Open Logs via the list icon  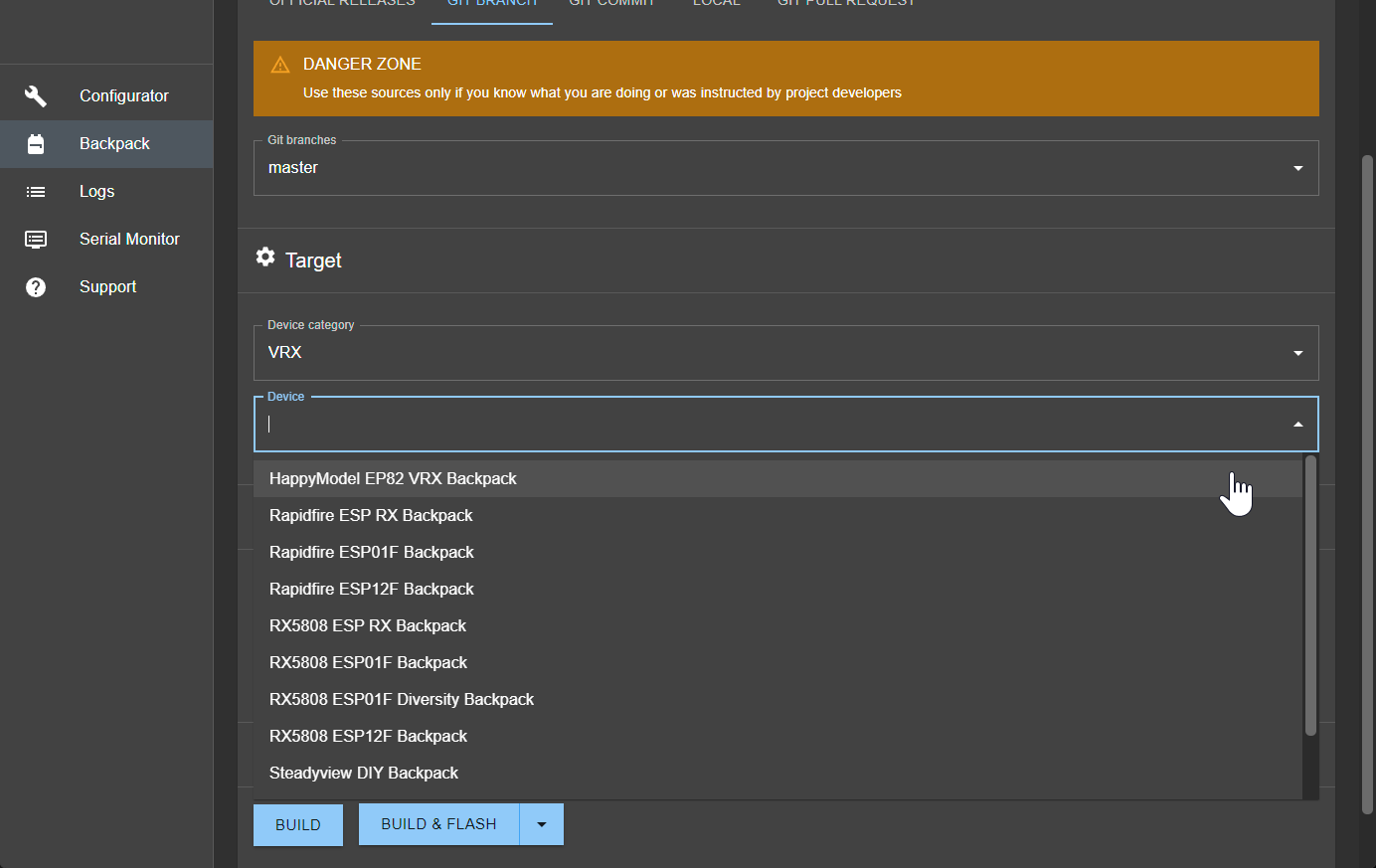tap(35, 191)
